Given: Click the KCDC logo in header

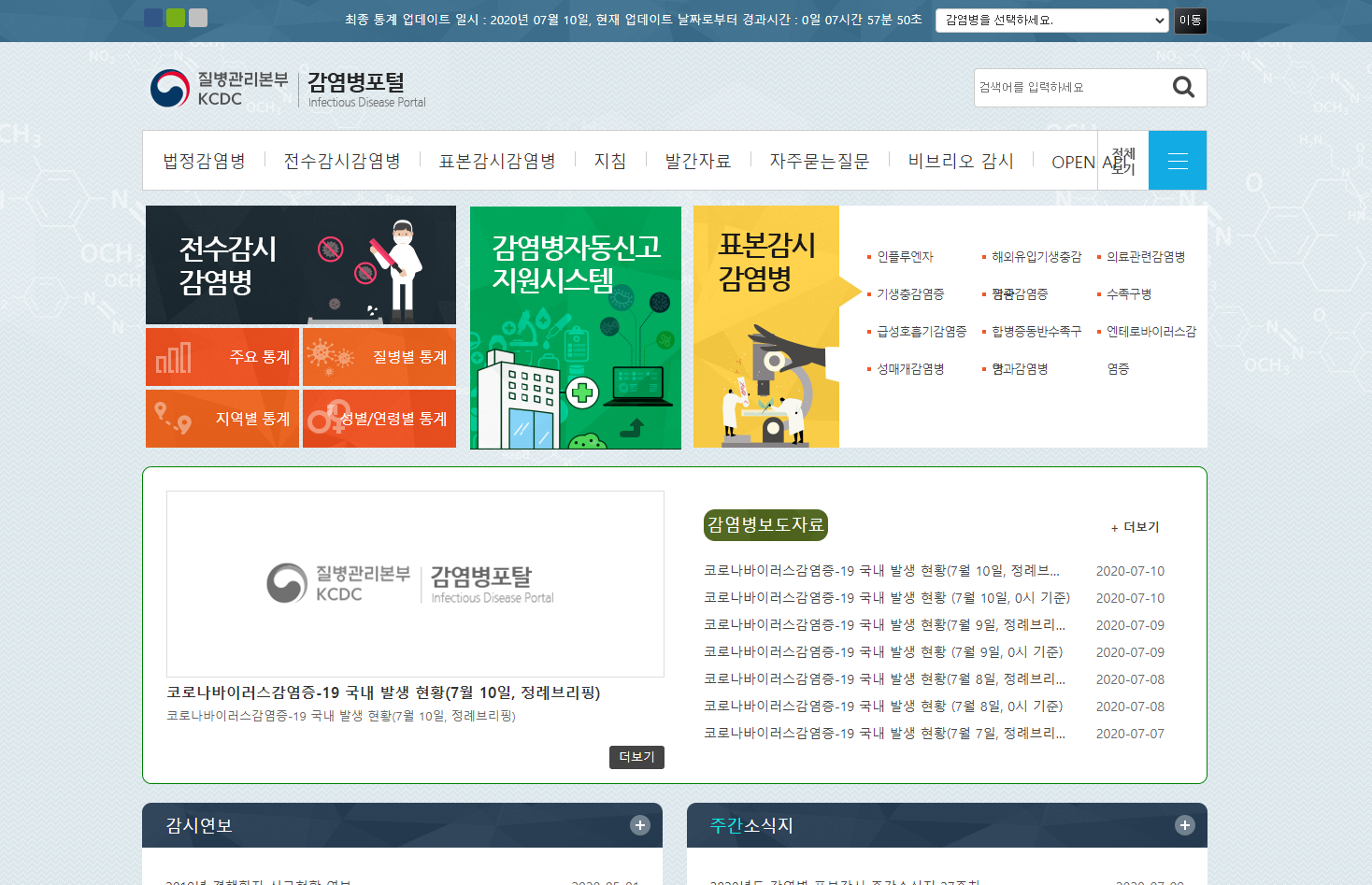Looking at the screenshot, I should (220, 89).
